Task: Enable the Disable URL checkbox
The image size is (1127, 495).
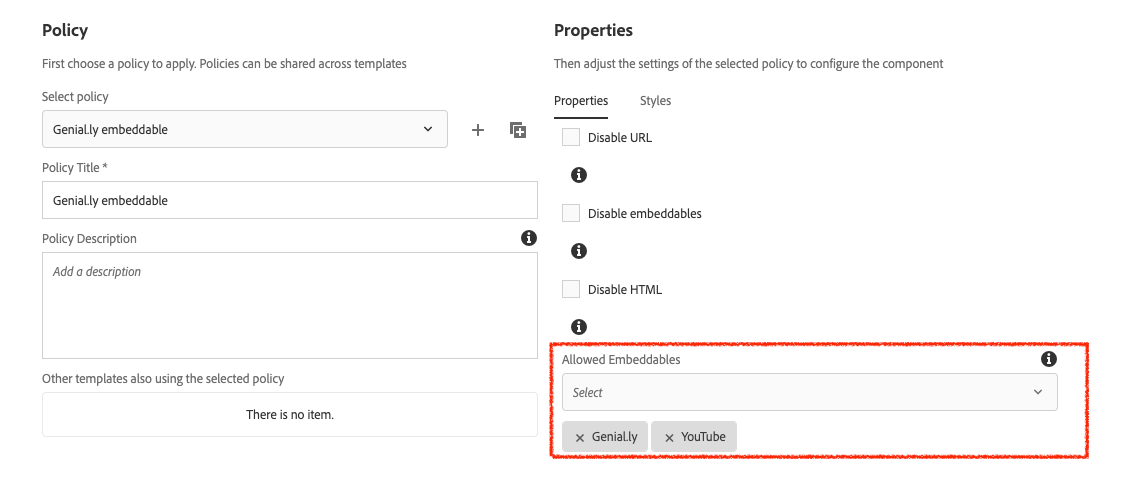Action: pos(571,137)
